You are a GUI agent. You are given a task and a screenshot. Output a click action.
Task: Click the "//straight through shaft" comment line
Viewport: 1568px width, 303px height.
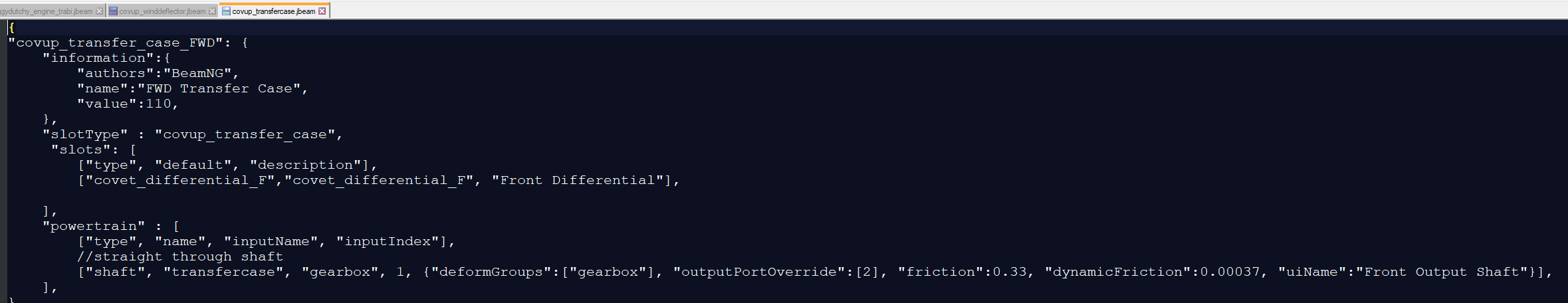(x=180, y=256)
